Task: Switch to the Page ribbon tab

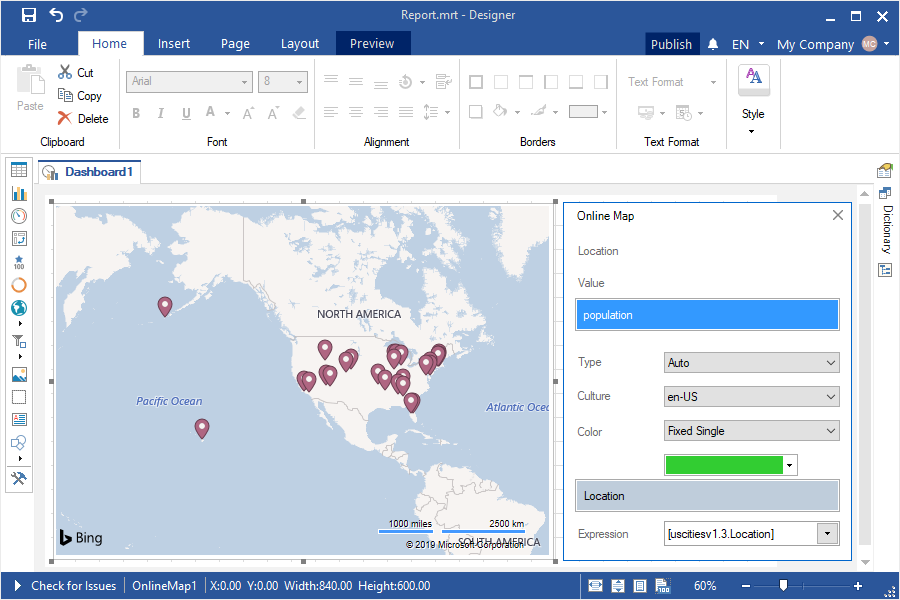Action: [235, 44]
